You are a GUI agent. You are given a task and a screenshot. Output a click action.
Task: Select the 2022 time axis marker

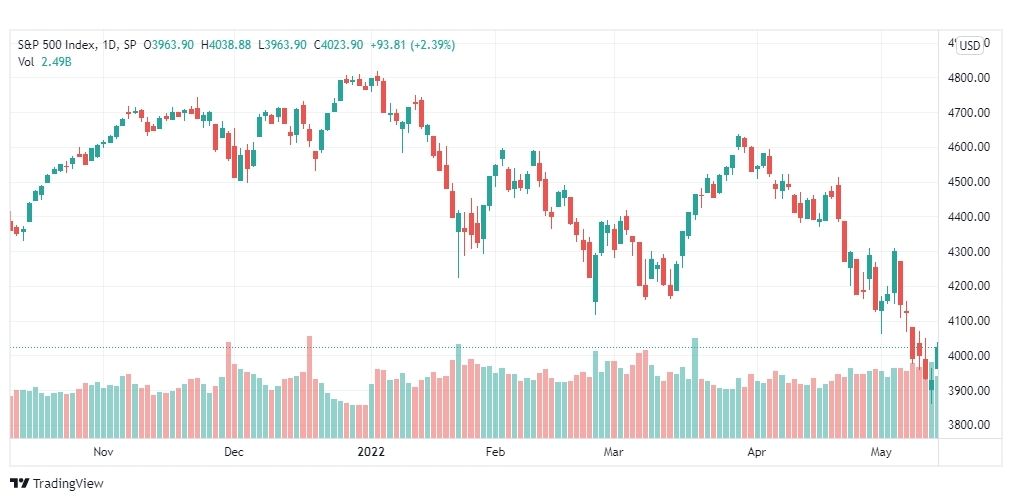tap(371, 452)
